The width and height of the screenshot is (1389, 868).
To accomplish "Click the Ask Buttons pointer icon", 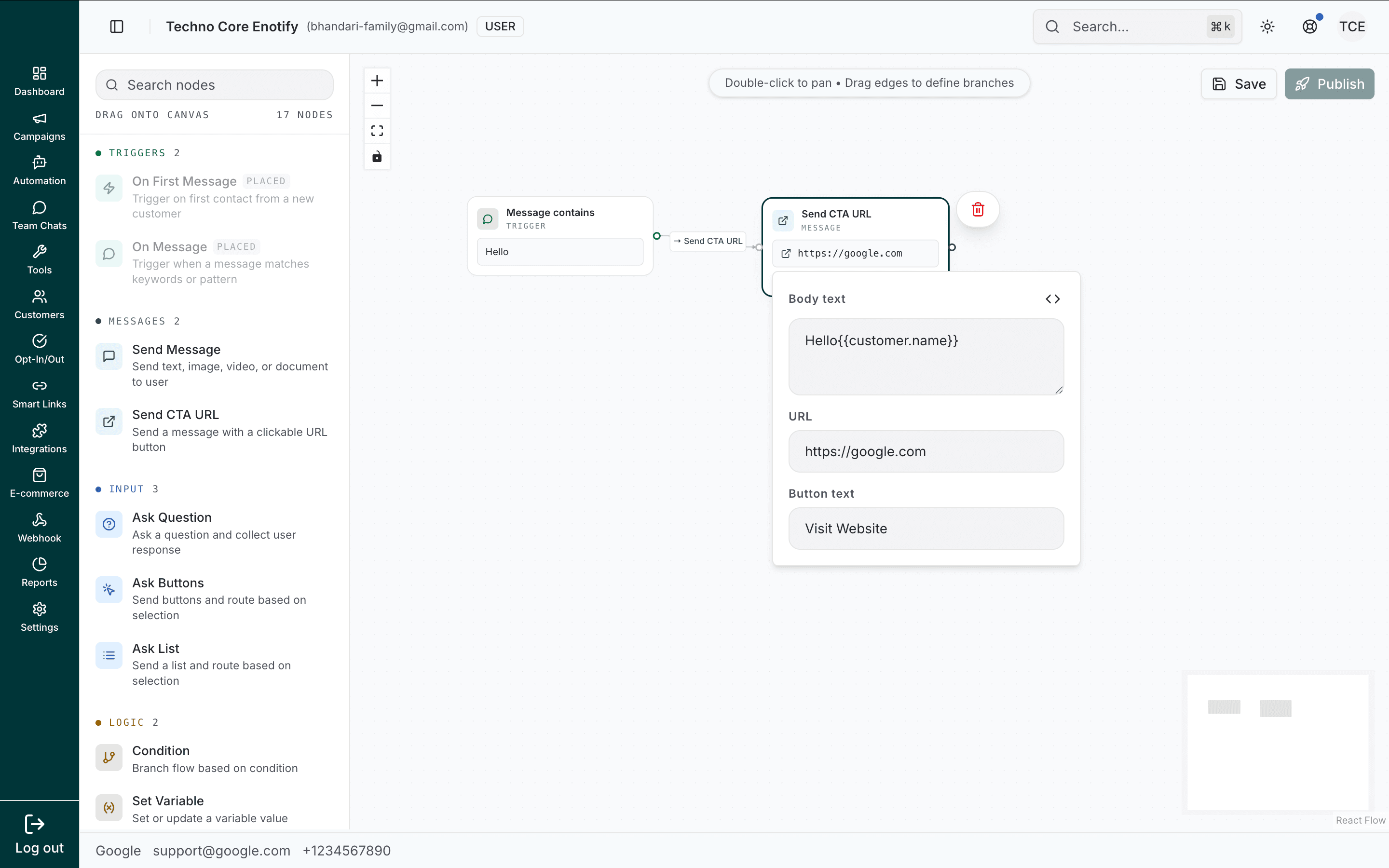I will (109, 590).
